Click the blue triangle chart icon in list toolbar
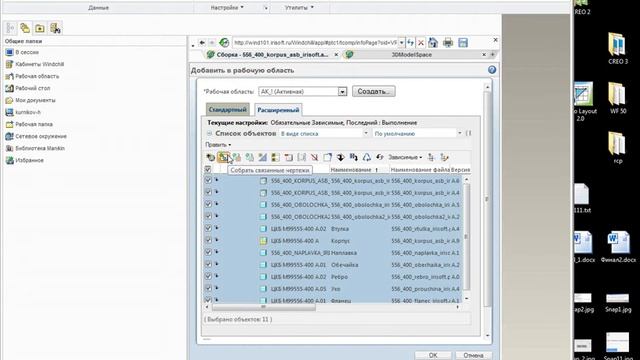 coord(262,157)
